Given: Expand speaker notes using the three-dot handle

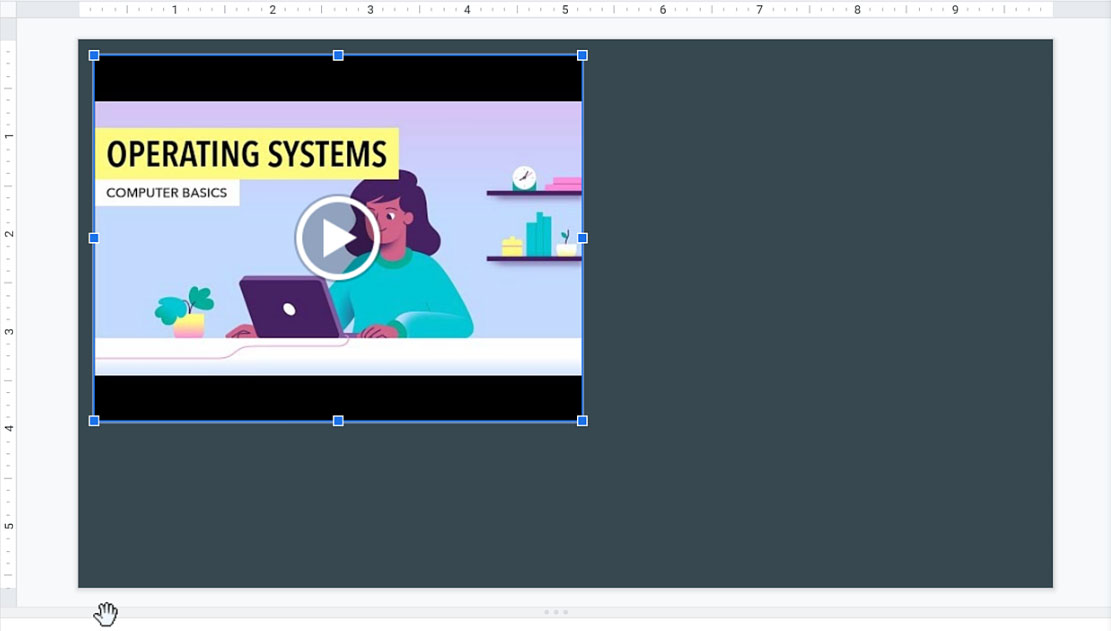Looking at the screenshot, I should (555, 611).
